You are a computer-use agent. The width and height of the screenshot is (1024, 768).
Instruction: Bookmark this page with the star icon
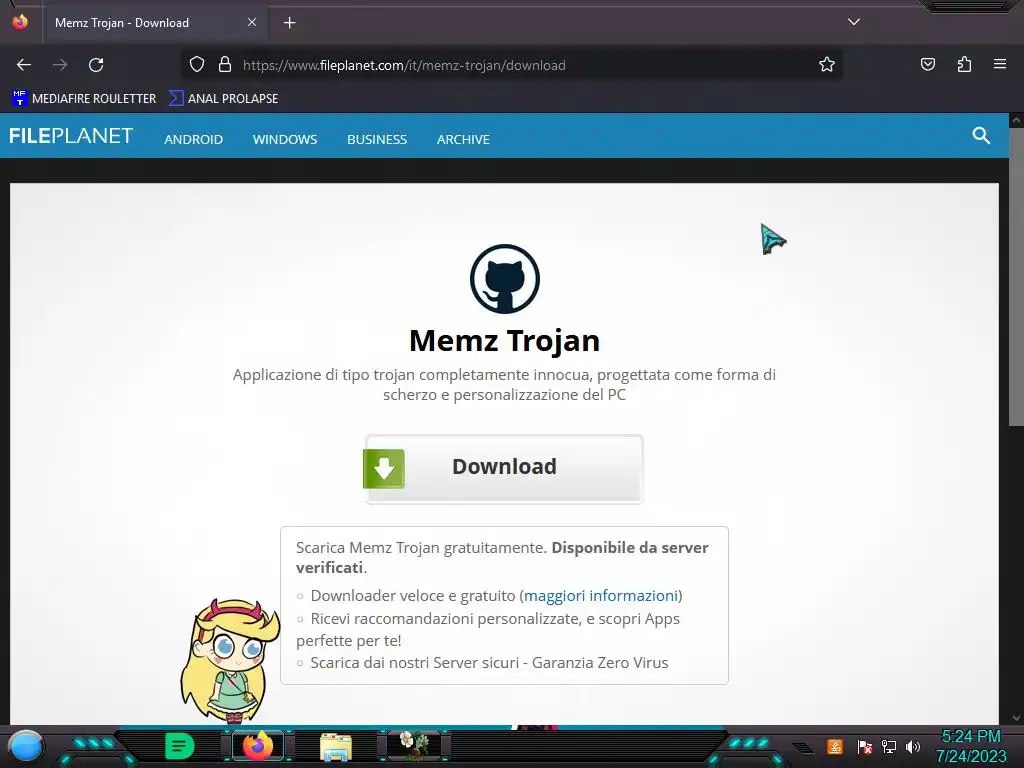827,64
